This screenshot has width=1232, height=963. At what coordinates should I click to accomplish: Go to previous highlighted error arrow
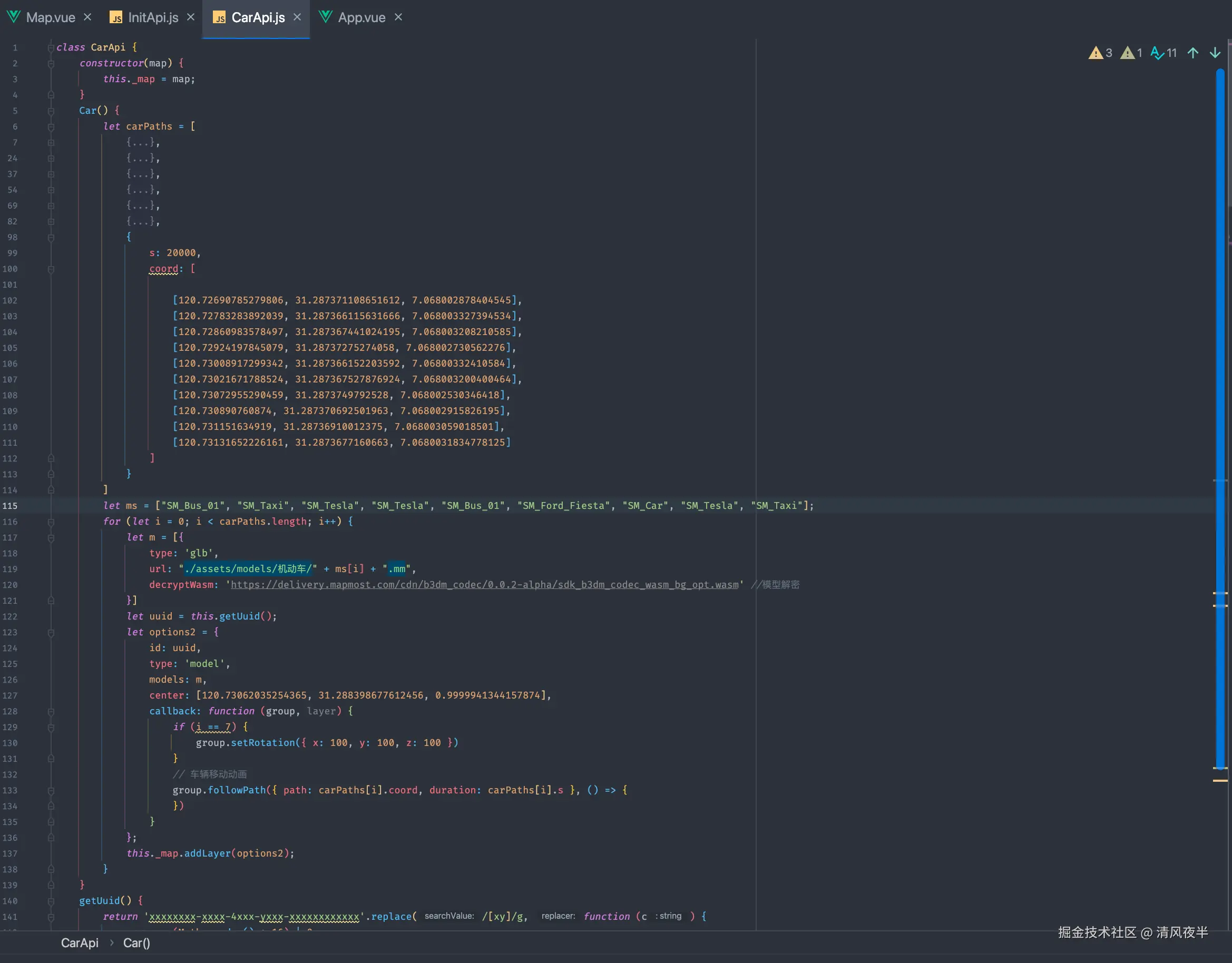(1192, 53)
